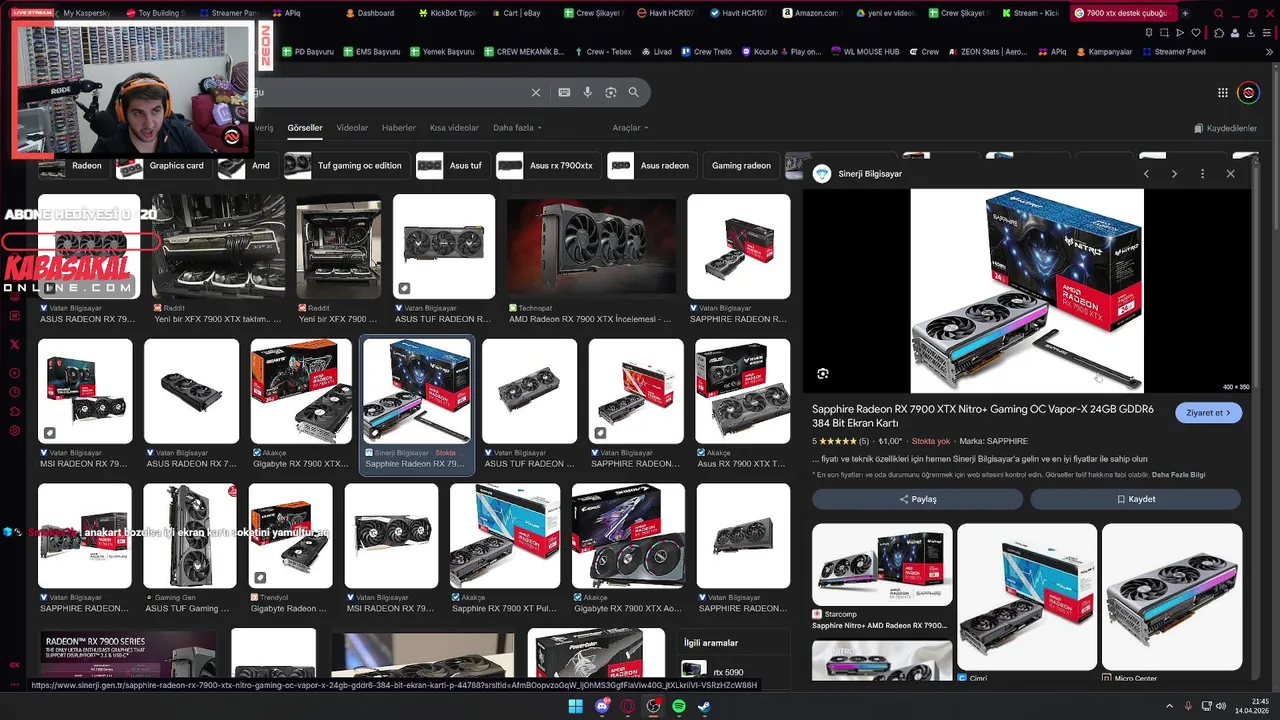Start voice search with the microphone
This screenshot has width=1280, height=720.
(588, 92)
